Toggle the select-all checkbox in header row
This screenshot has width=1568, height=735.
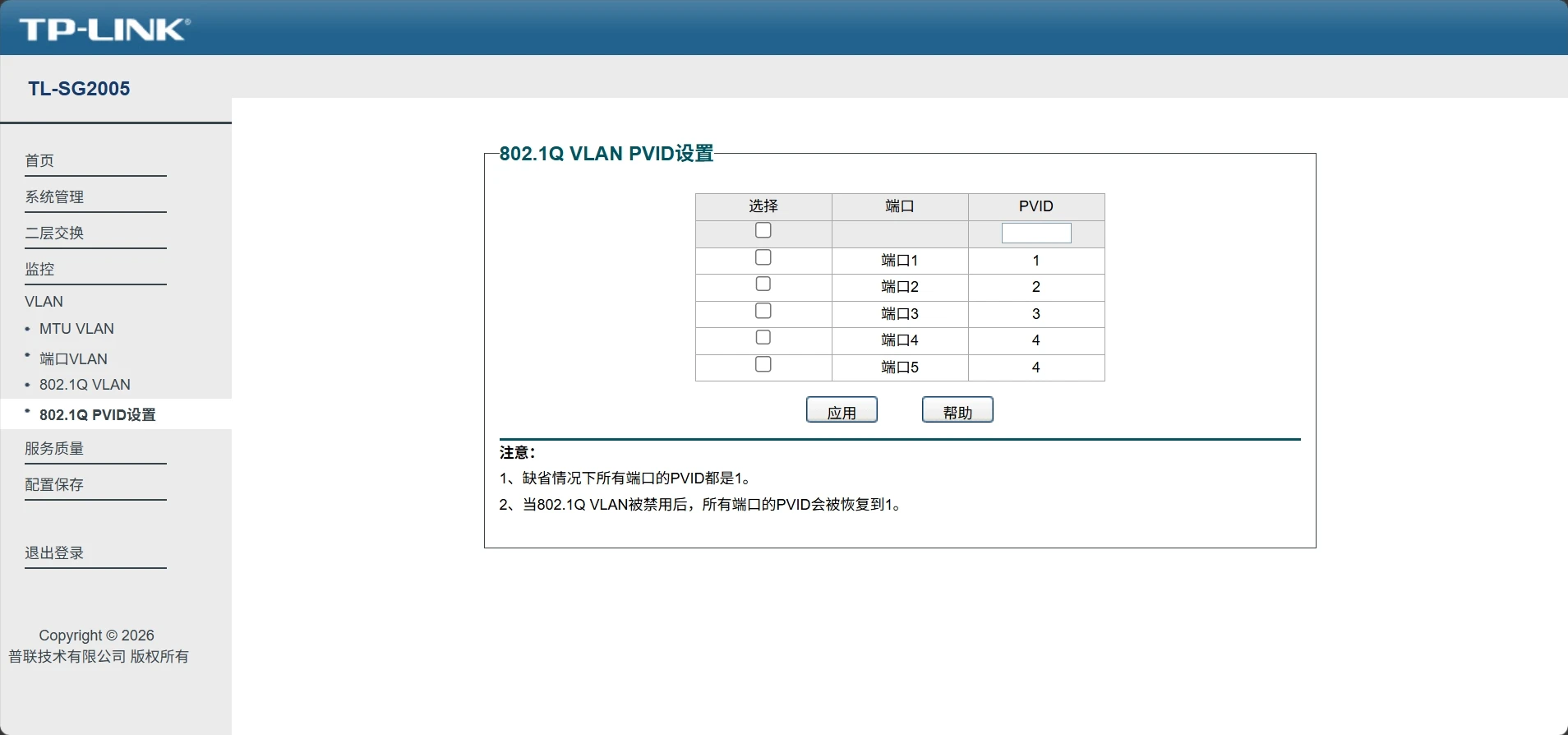[x=763, y=230]
